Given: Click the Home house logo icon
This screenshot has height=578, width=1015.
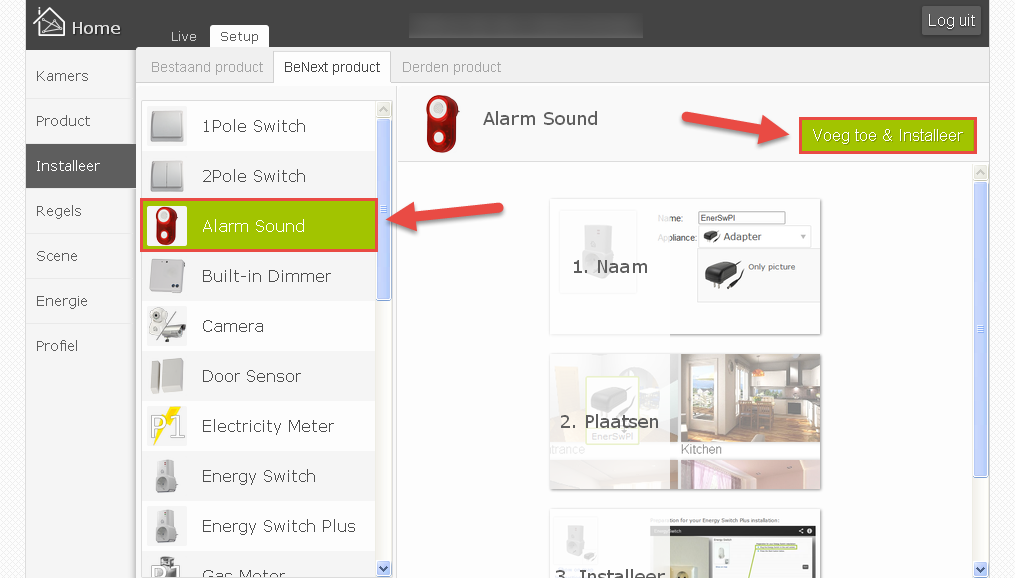Looking at the screenshot, I should tap(49, 21).
